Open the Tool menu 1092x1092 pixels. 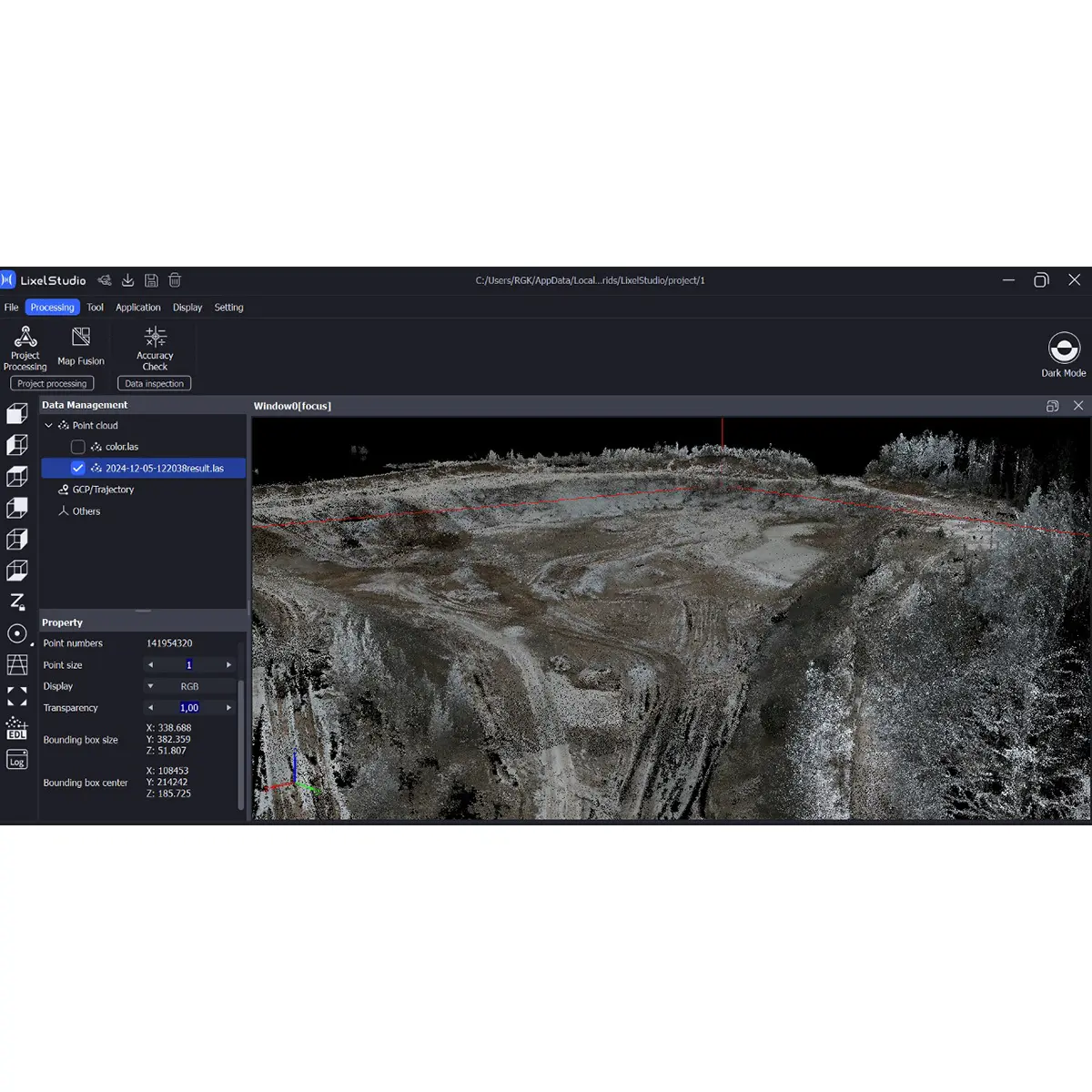(95, 308)
